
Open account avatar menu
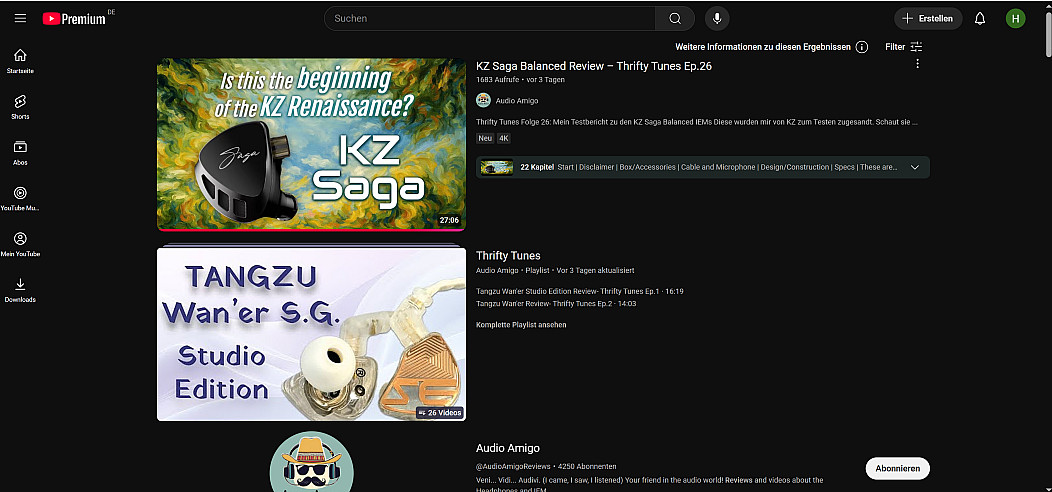[x=1015, y=18]
